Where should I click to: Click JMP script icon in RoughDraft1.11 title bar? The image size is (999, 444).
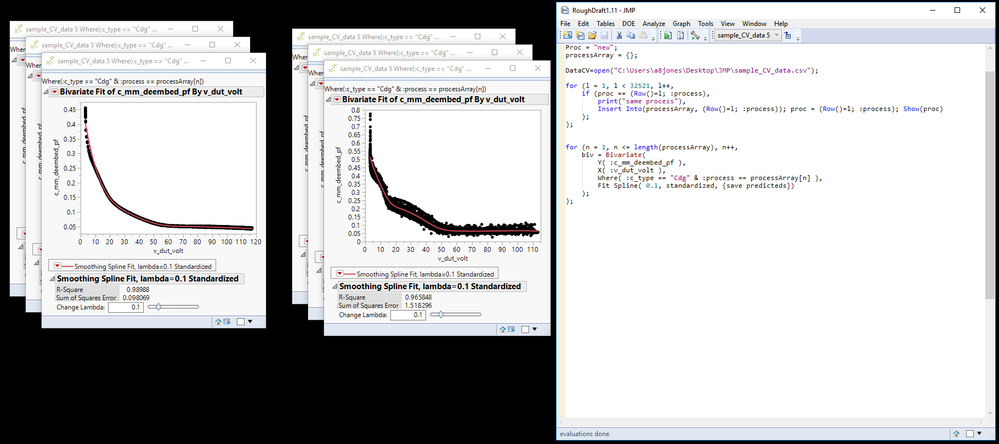point(564,10)
